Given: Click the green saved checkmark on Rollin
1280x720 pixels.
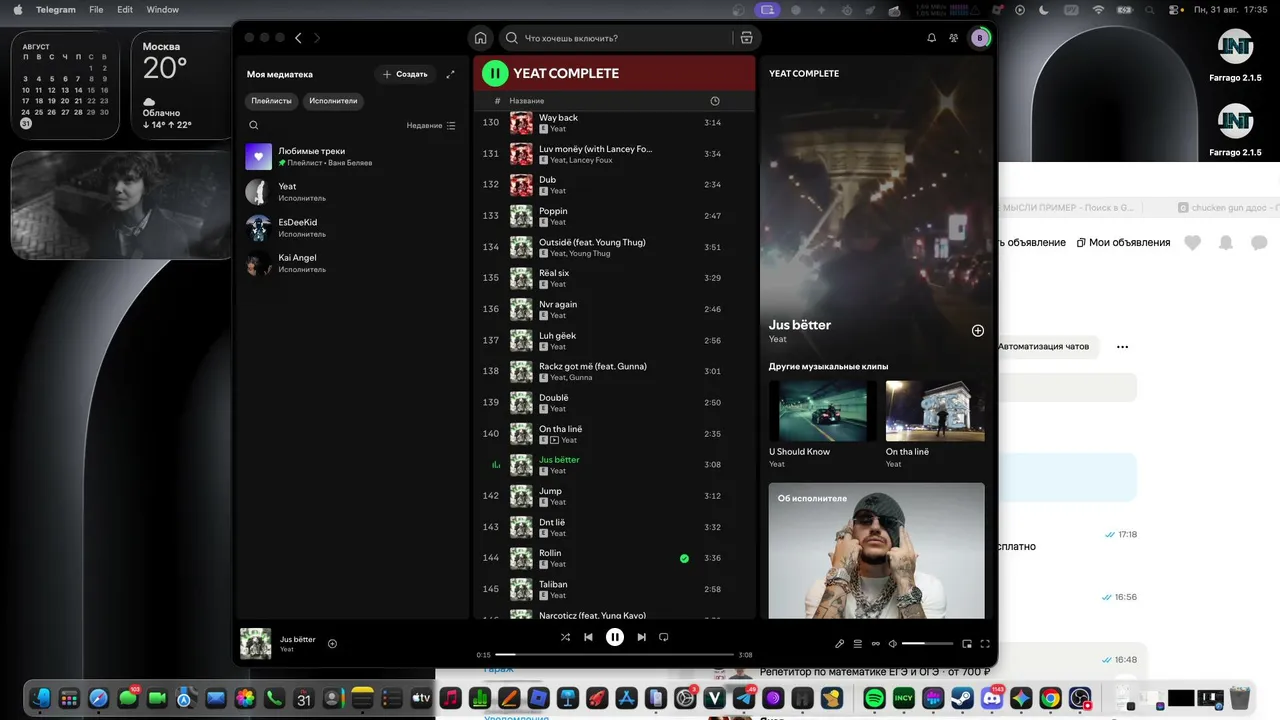Looking at the screenshot, I should pos(684,558).
